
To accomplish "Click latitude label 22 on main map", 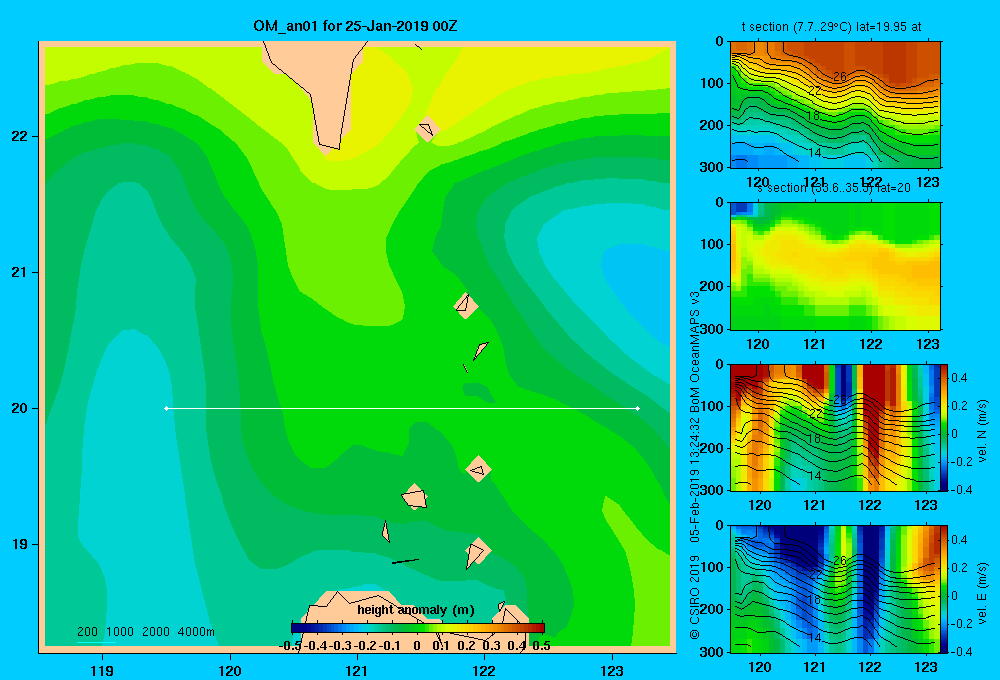I will point(20,136).
